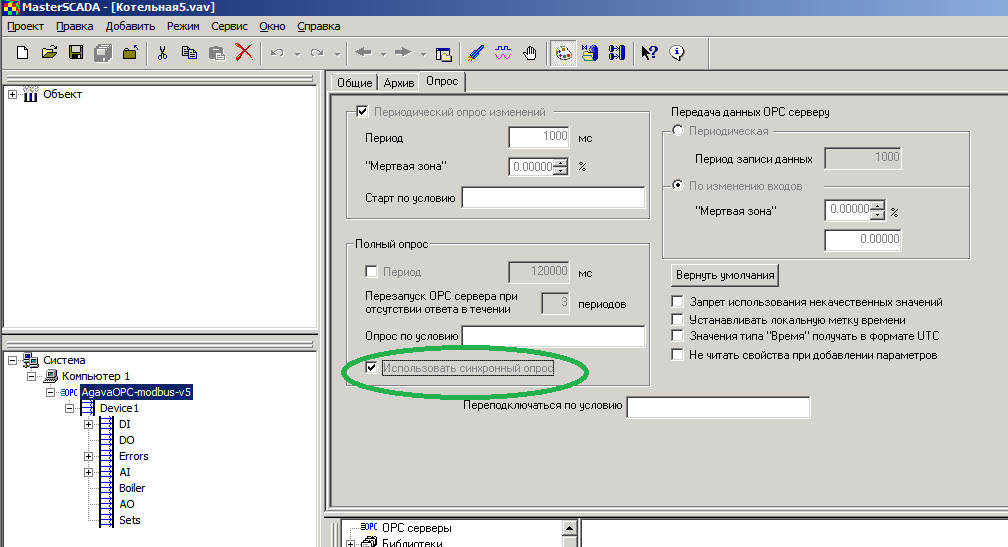
Task: Select the Периодическая radio button
Action: 678,130
